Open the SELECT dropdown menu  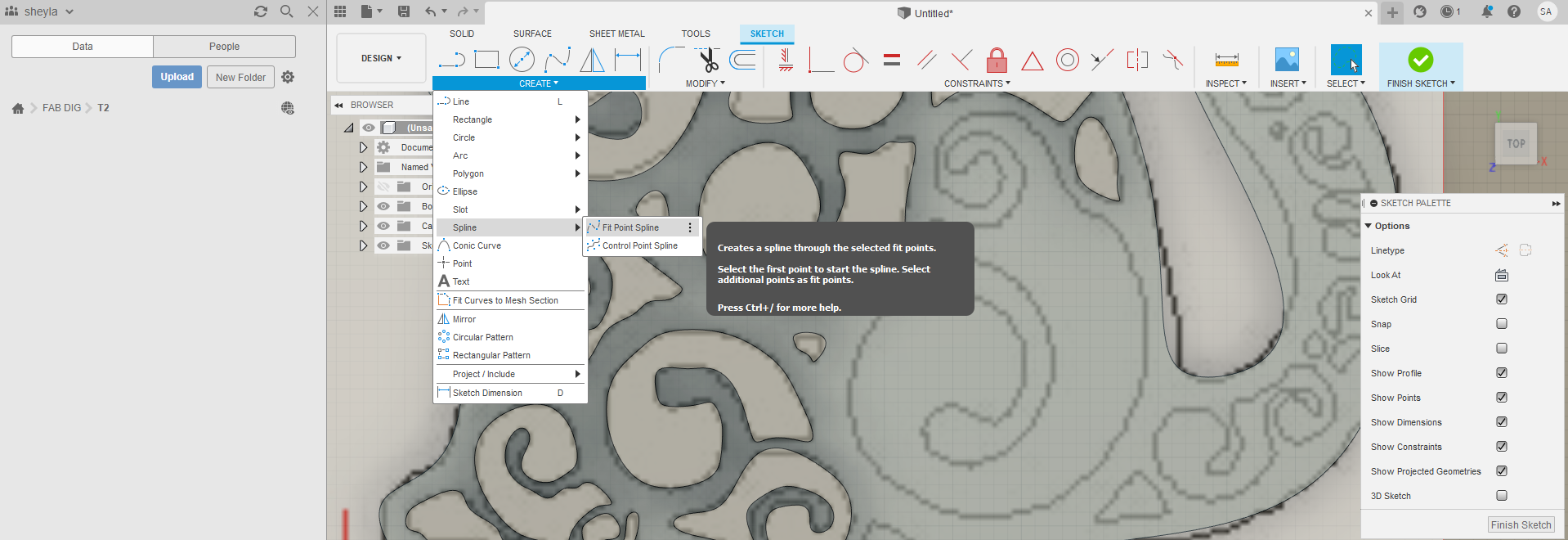pyautogui.click(x=1346, y=83)
